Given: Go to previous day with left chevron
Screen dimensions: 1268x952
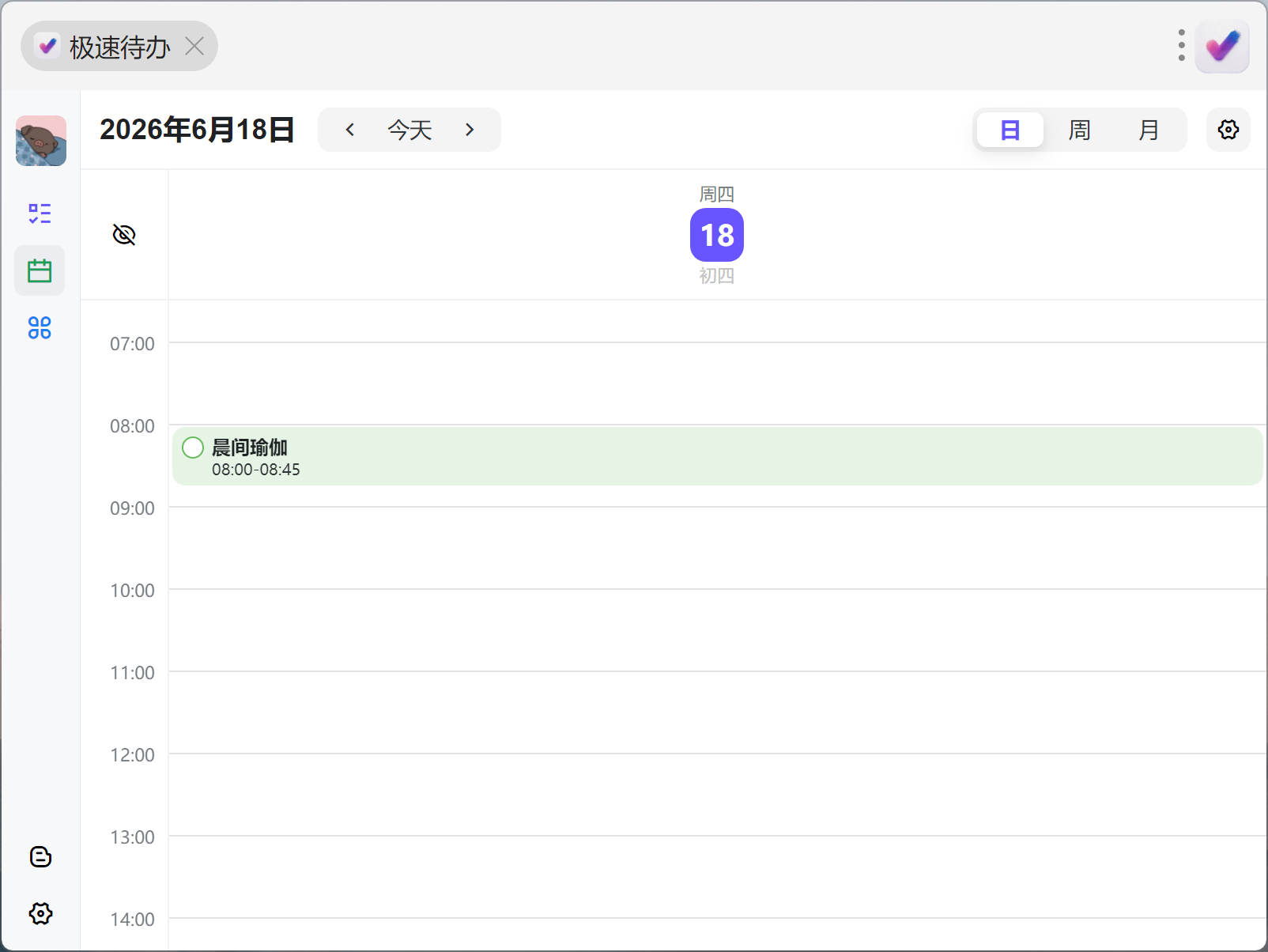Looking at the screenshot, I should (350, 130).
